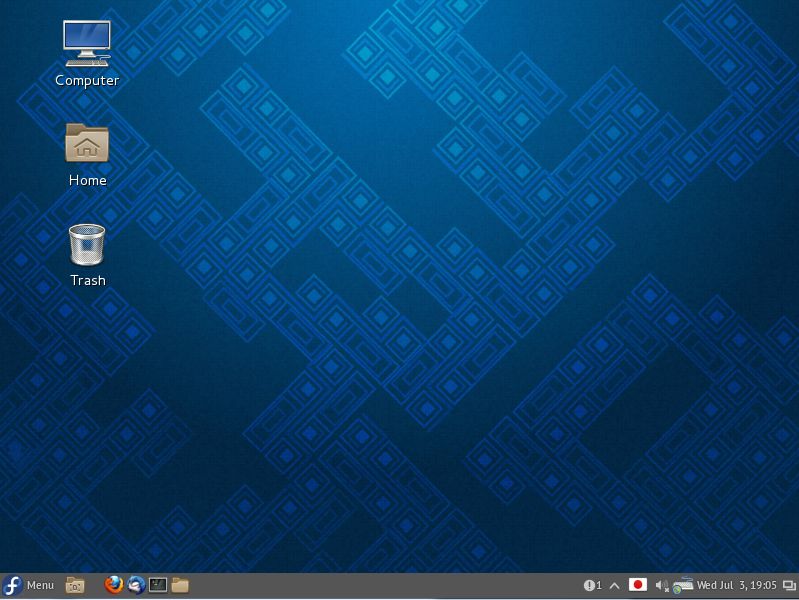This screenshot has width=799, height=600.
Task: Click the show desktop folder icon in panel
Action: [x=75, y=585]
